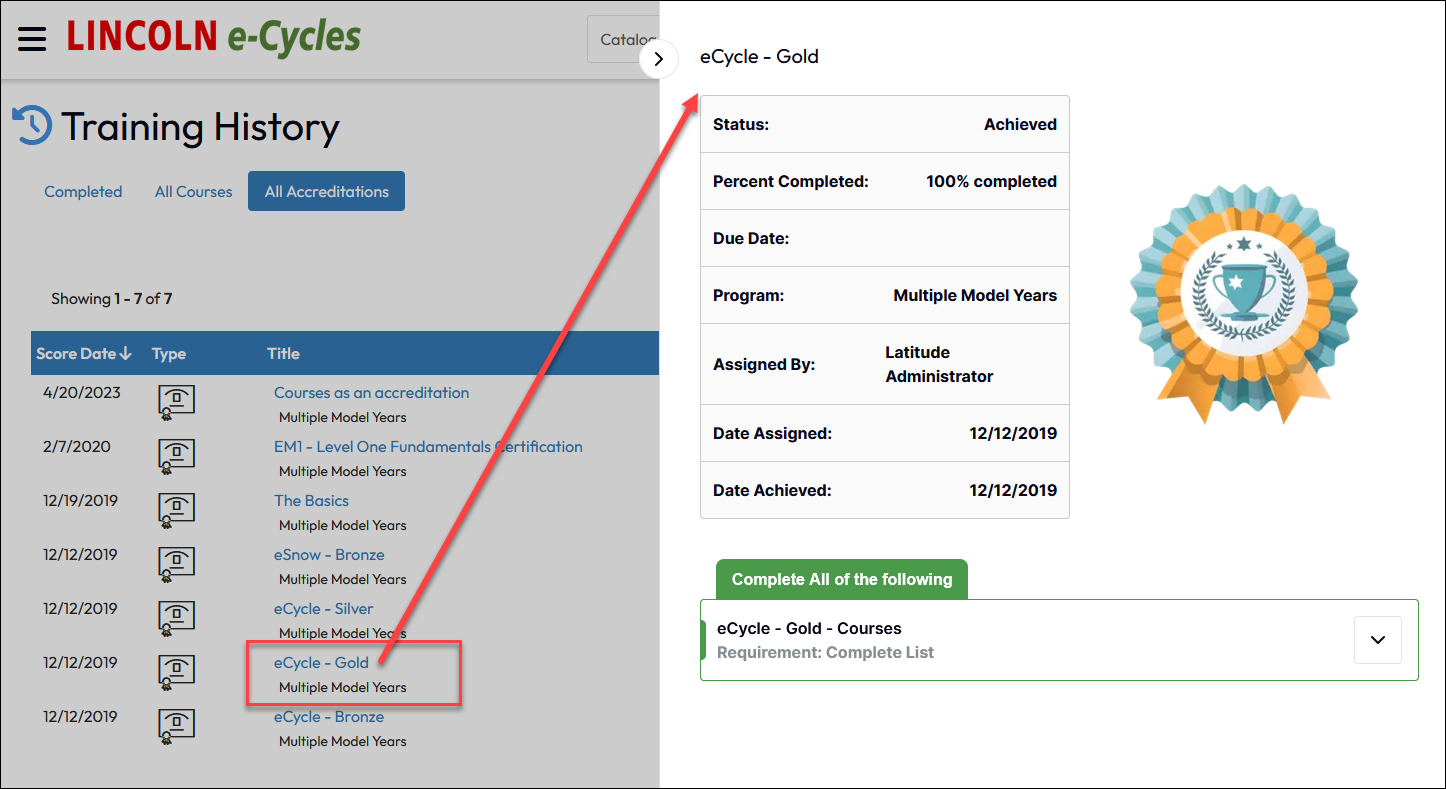Open EM1 - Level One Fundamentals Certification
This screenshot has height=789, width=1446.
[428, 447]
